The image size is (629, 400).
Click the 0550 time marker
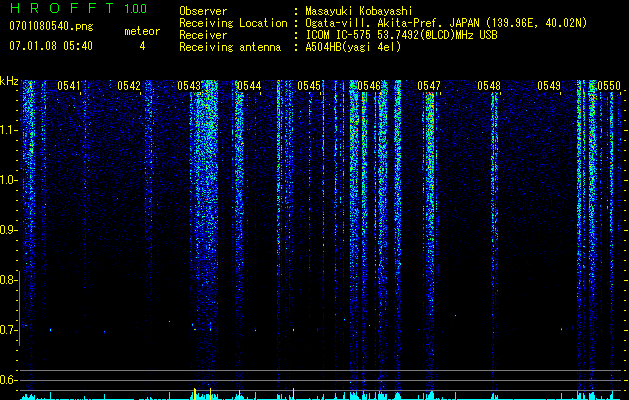point(609,85)
